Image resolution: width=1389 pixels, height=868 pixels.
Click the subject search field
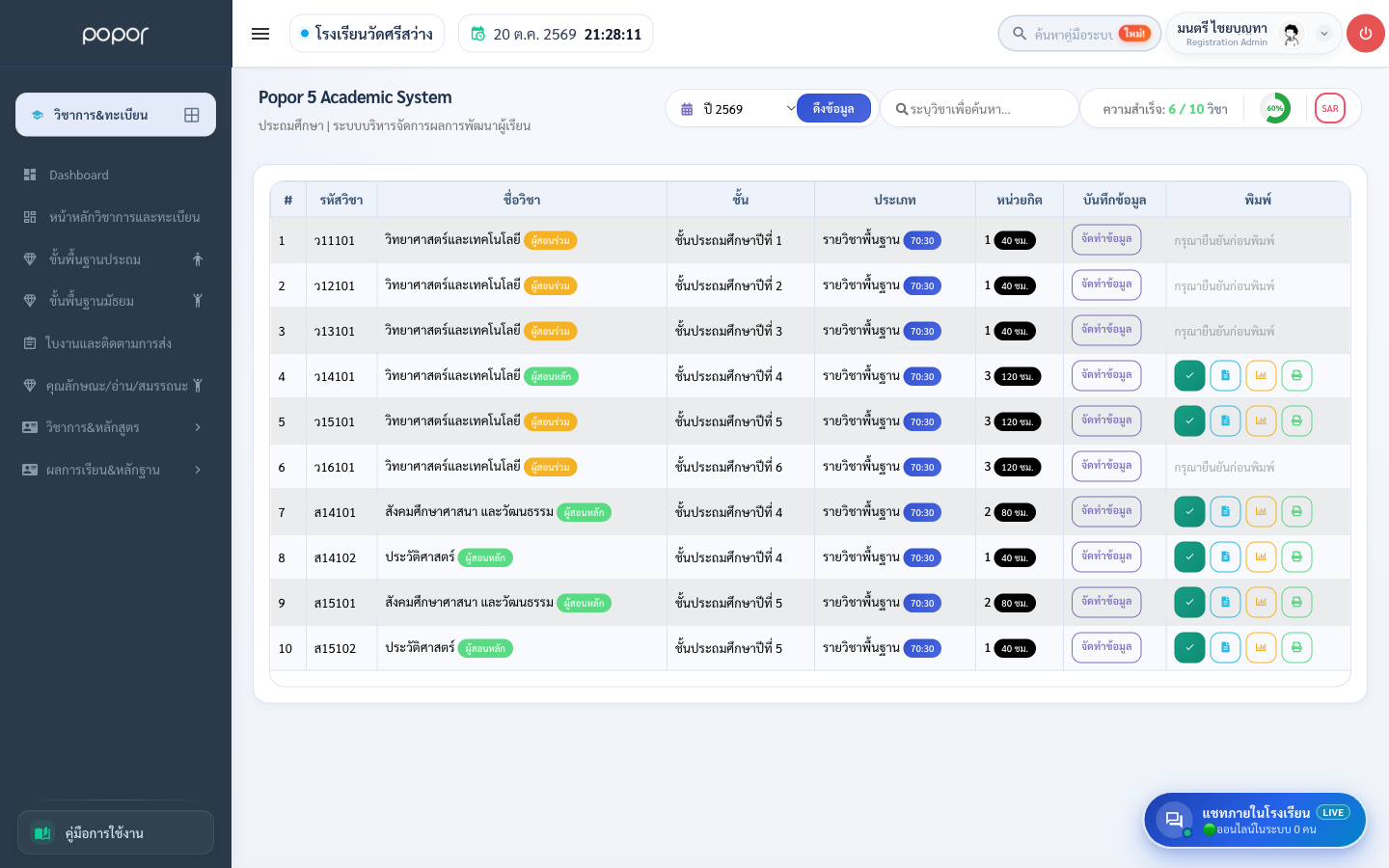point(979,109)
